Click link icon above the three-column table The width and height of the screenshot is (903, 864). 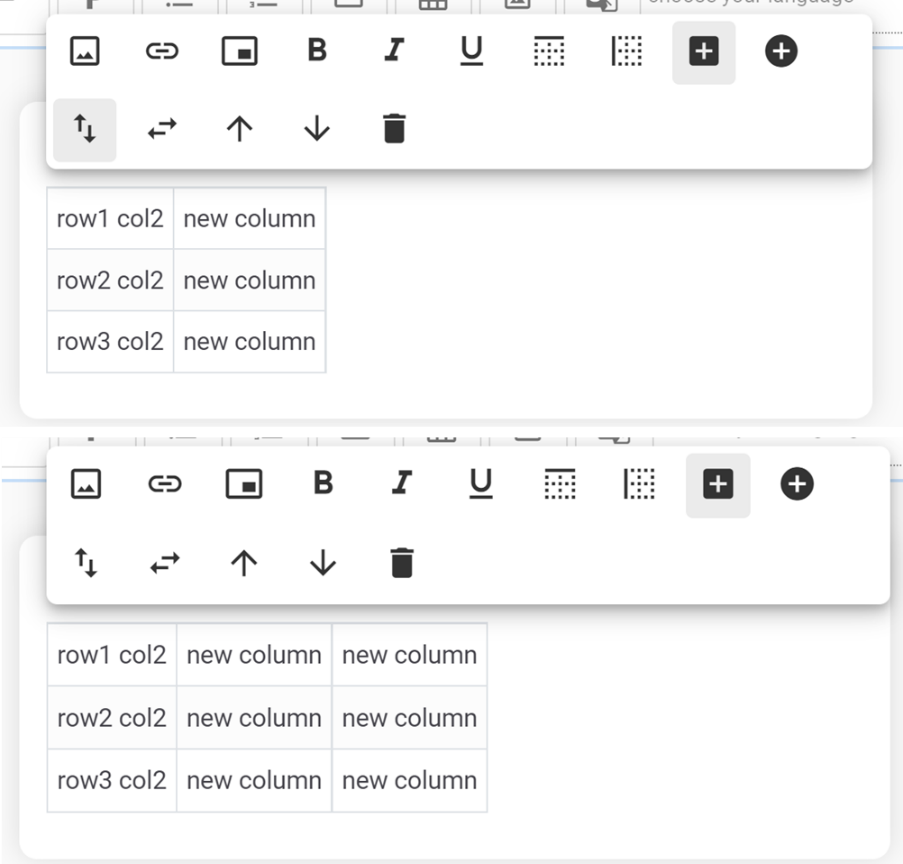(163, 485)
